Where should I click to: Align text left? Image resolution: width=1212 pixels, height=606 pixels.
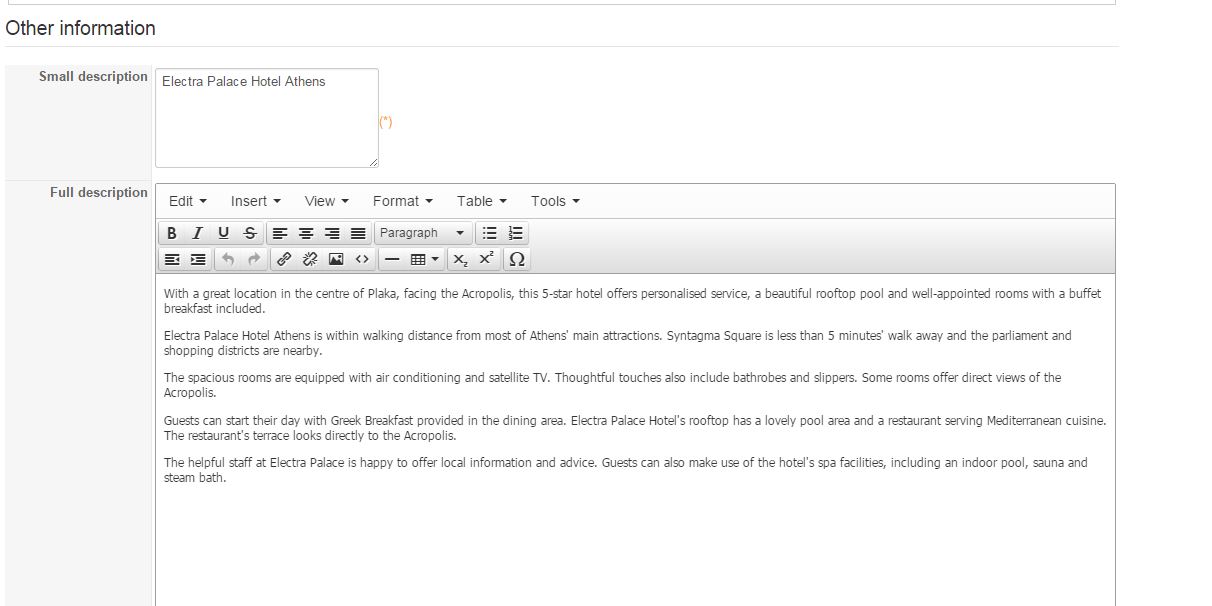pyautogui.click(x=280, y=233)
